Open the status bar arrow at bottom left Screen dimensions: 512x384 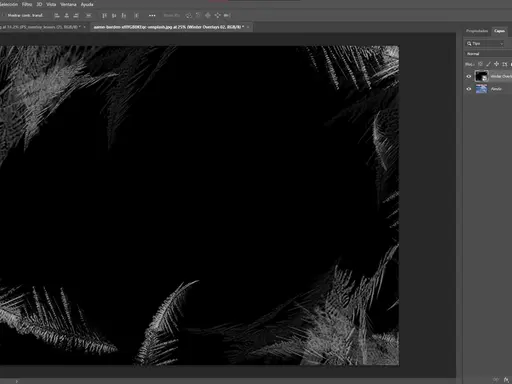pos(16,381)
